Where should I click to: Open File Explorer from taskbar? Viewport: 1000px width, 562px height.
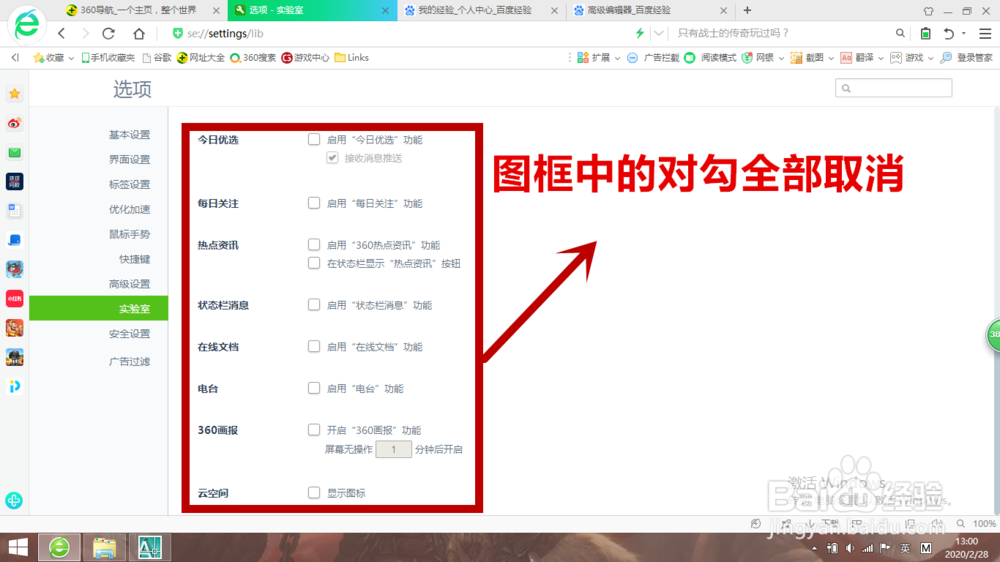(105, 547)
